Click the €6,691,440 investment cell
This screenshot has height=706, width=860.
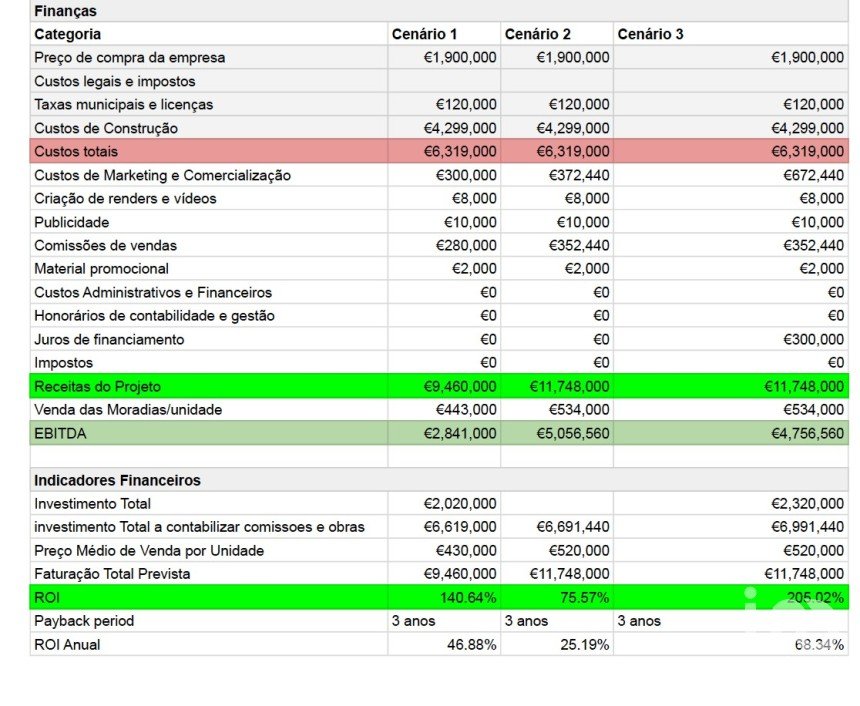point(573,527)
